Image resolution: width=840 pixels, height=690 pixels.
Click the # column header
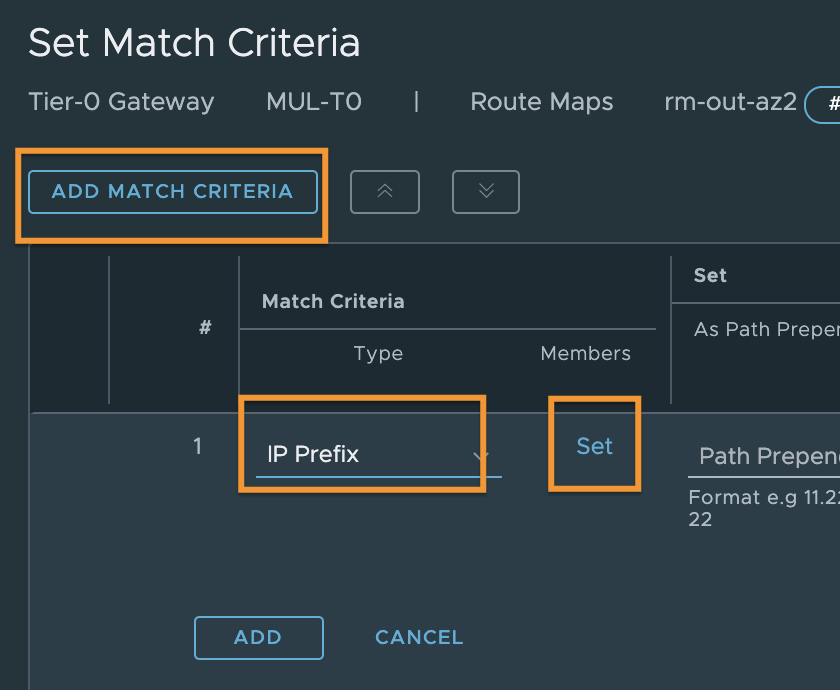pos(205,327)
